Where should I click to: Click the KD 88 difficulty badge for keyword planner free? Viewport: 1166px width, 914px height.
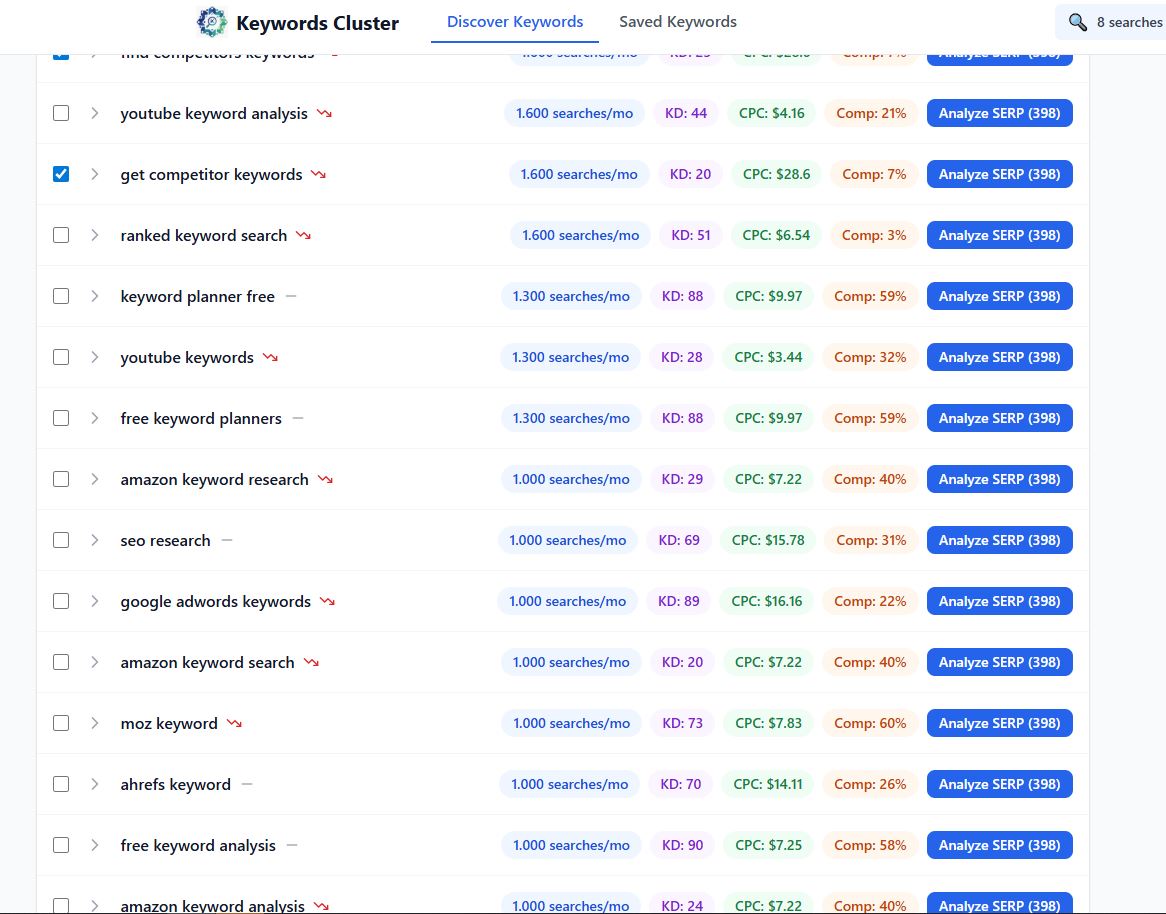682,295
